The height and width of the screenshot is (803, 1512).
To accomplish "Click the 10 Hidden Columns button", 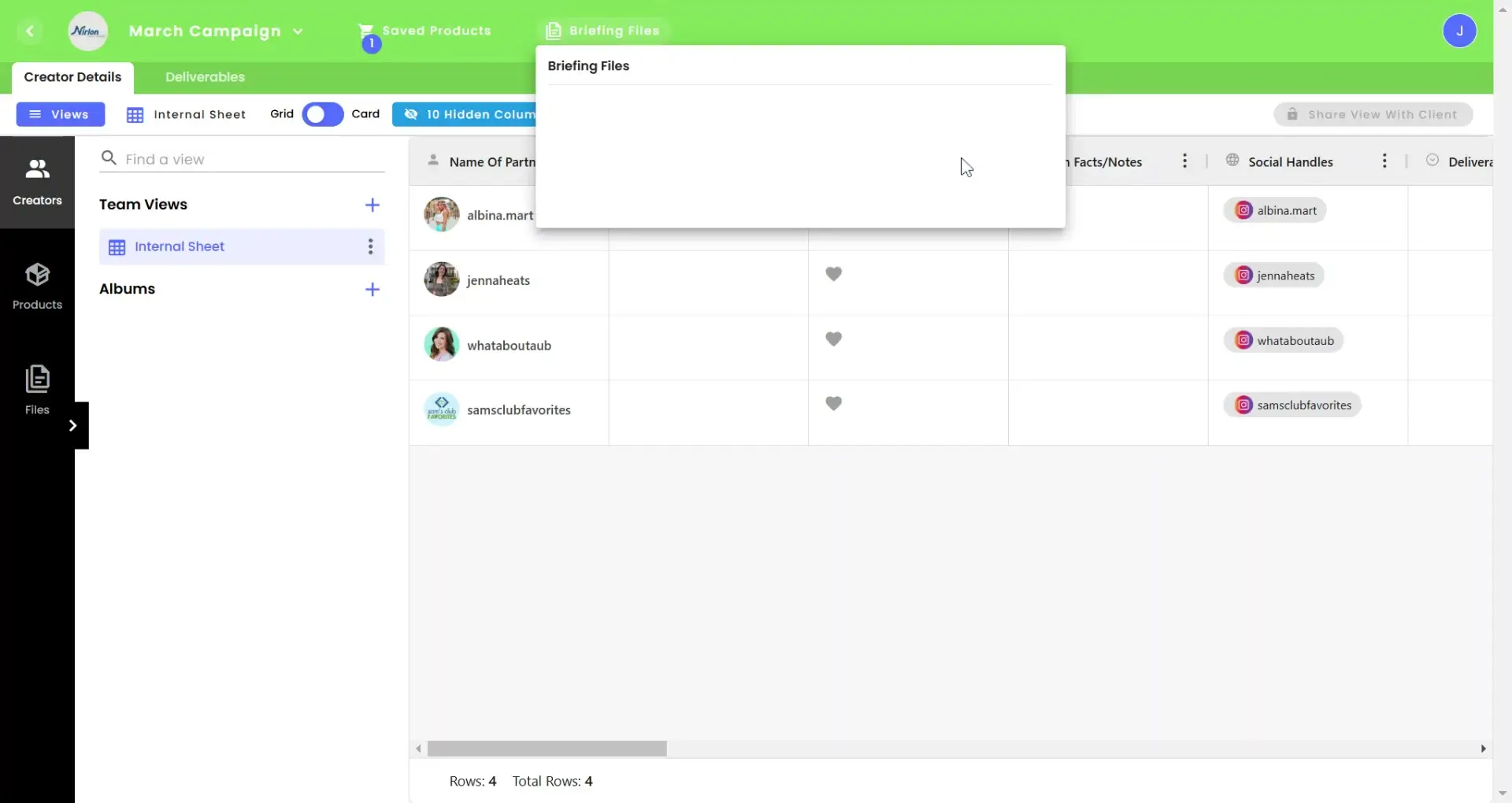I will click(x=465, y=114).
